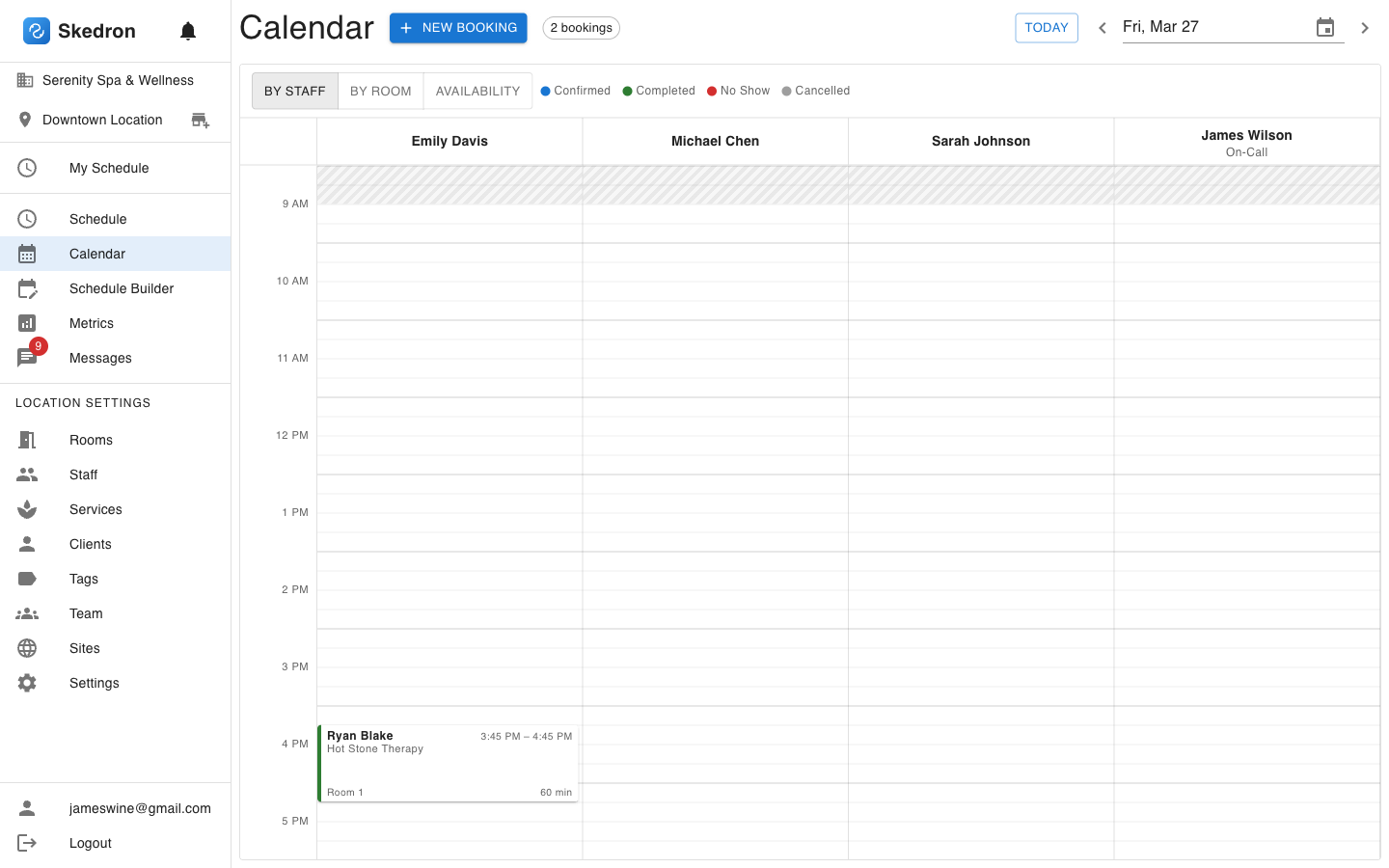Go to previous day arrow
The width and height of the screenshot is (1389, 868).
(1103, 28)
